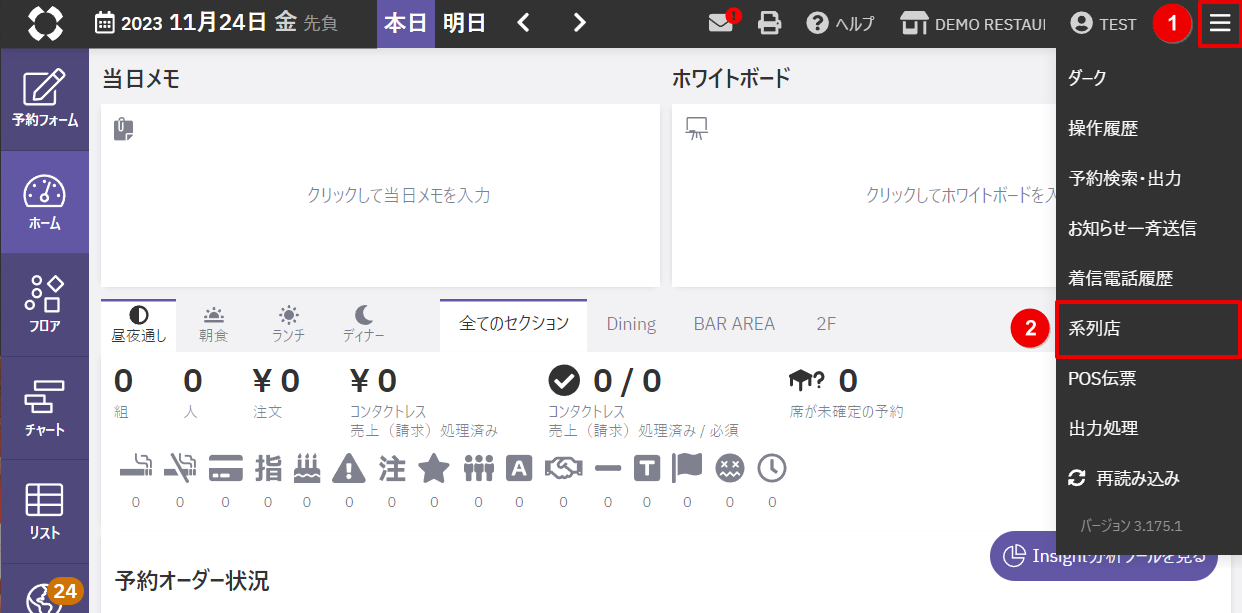Open the hamburger menu icon
Screen dimensions: 1242x613
1219,24
